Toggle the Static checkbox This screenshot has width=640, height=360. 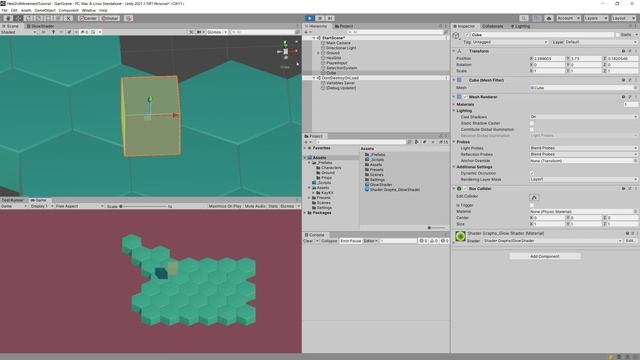[618, 35]
